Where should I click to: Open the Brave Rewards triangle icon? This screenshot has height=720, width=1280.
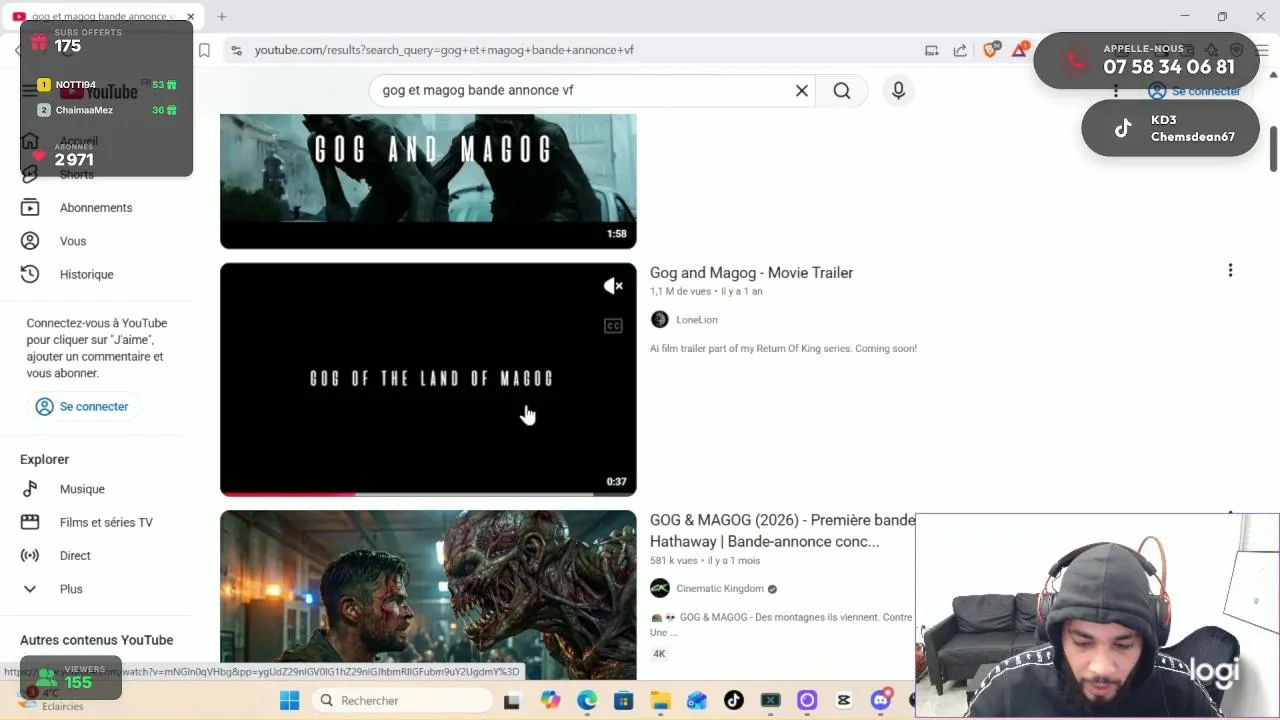[x=1020, y=50]
